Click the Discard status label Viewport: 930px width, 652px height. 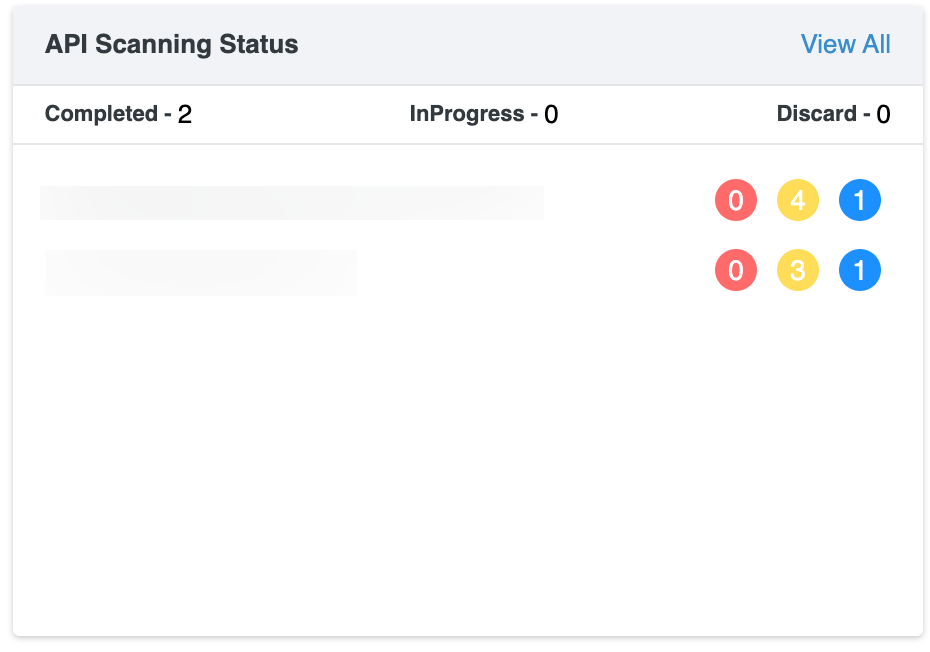(816, 114)
